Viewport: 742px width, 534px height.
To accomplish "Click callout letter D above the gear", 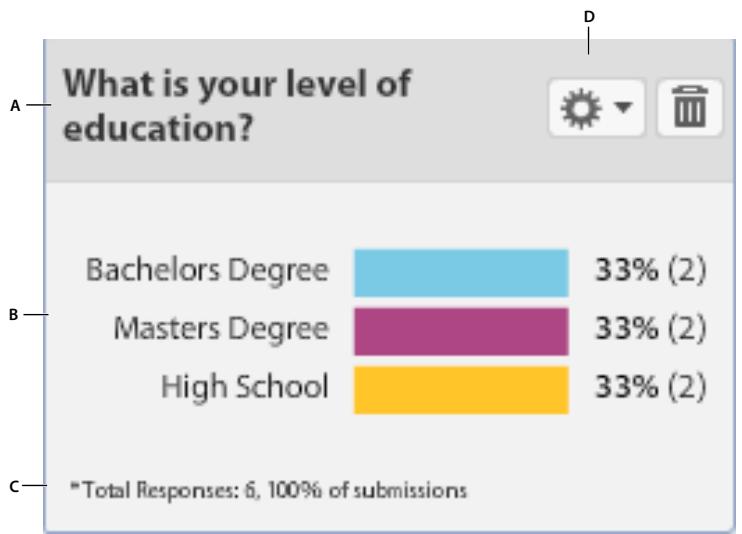I will tap(589, 16).
